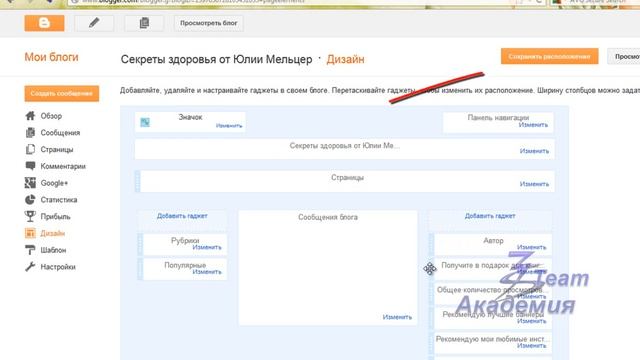This screenshot has height=360, width=640.
Task: Click the orange Blogger logo button
Action: coord(44,23)
